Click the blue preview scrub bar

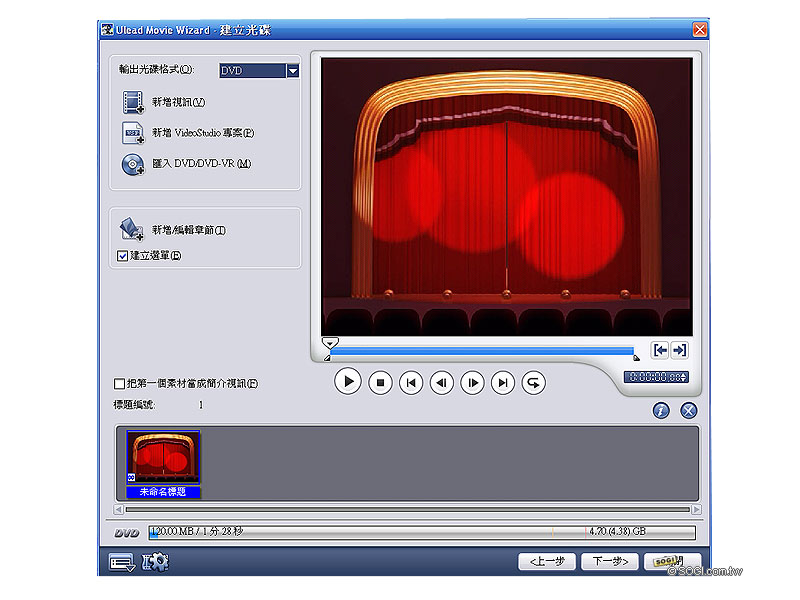point(482,351)
